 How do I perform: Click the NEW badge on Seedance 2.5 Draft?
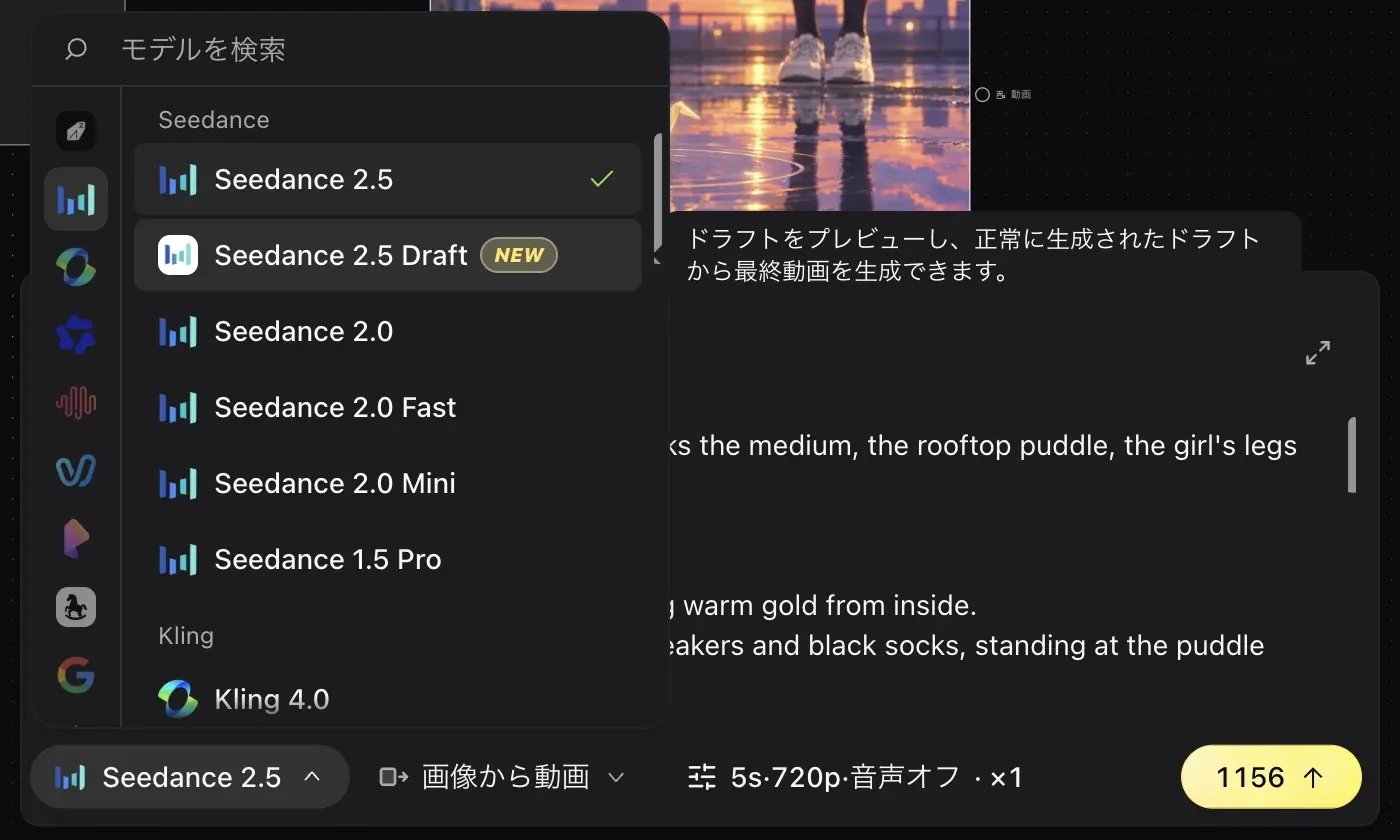519,255
